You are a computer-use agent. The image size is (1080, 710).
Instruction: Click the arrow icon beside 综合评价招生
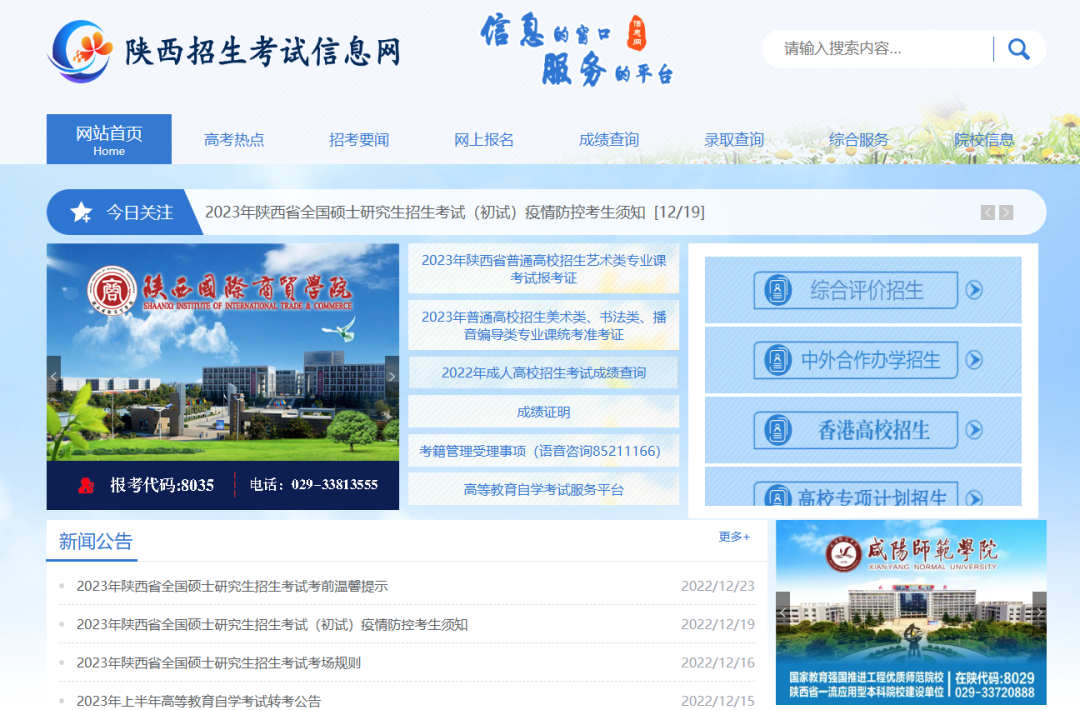974,290
